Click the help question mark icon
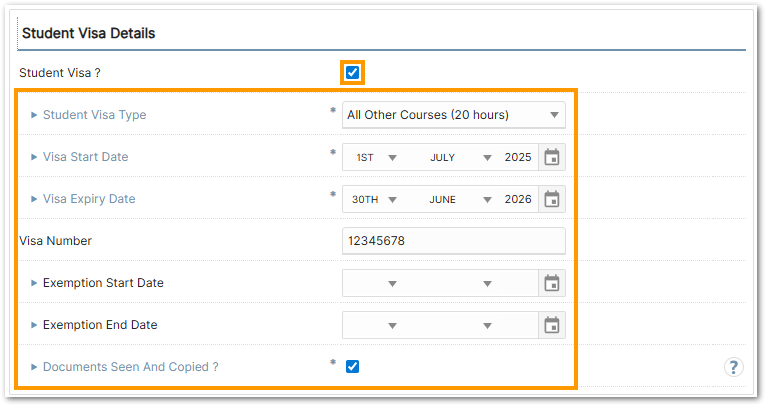Image resolution: width=768 pixels, height=406 pixels. (x=733, y=367)
